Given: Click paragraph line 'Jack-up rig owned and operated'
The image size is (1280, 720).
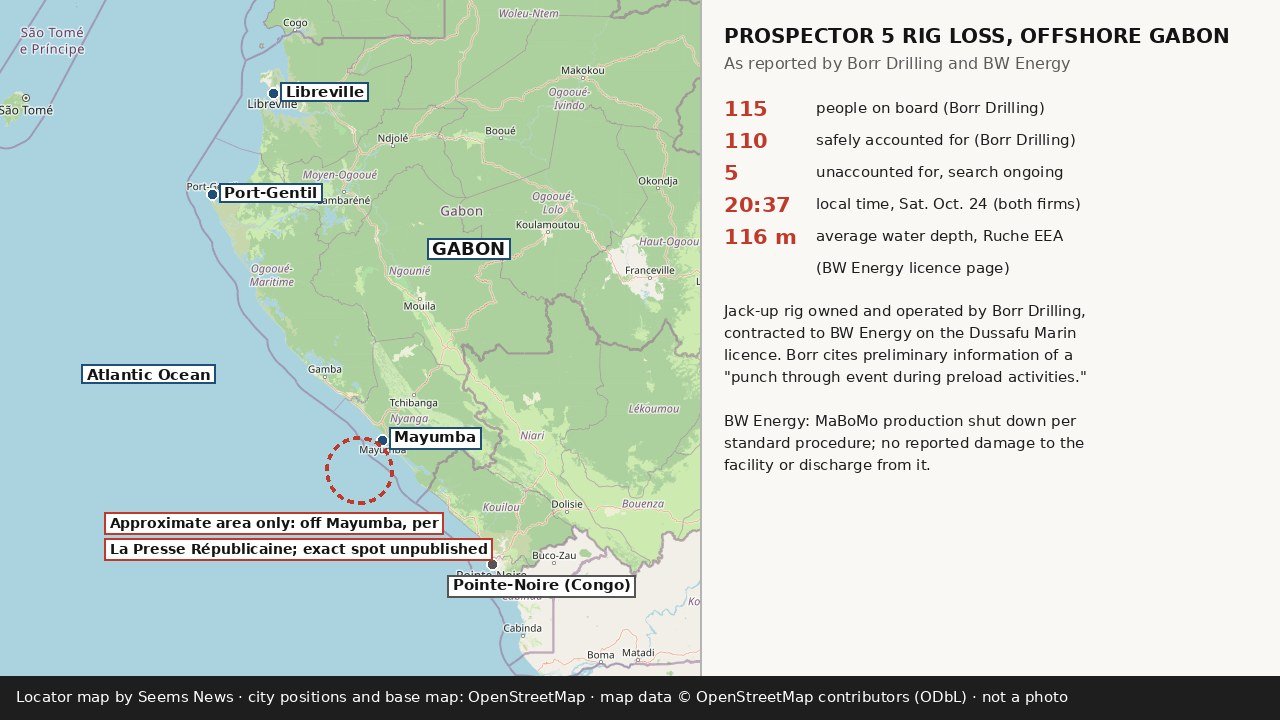Looking at the screenshot, I should pyautogui.click(x=905, y=311).
